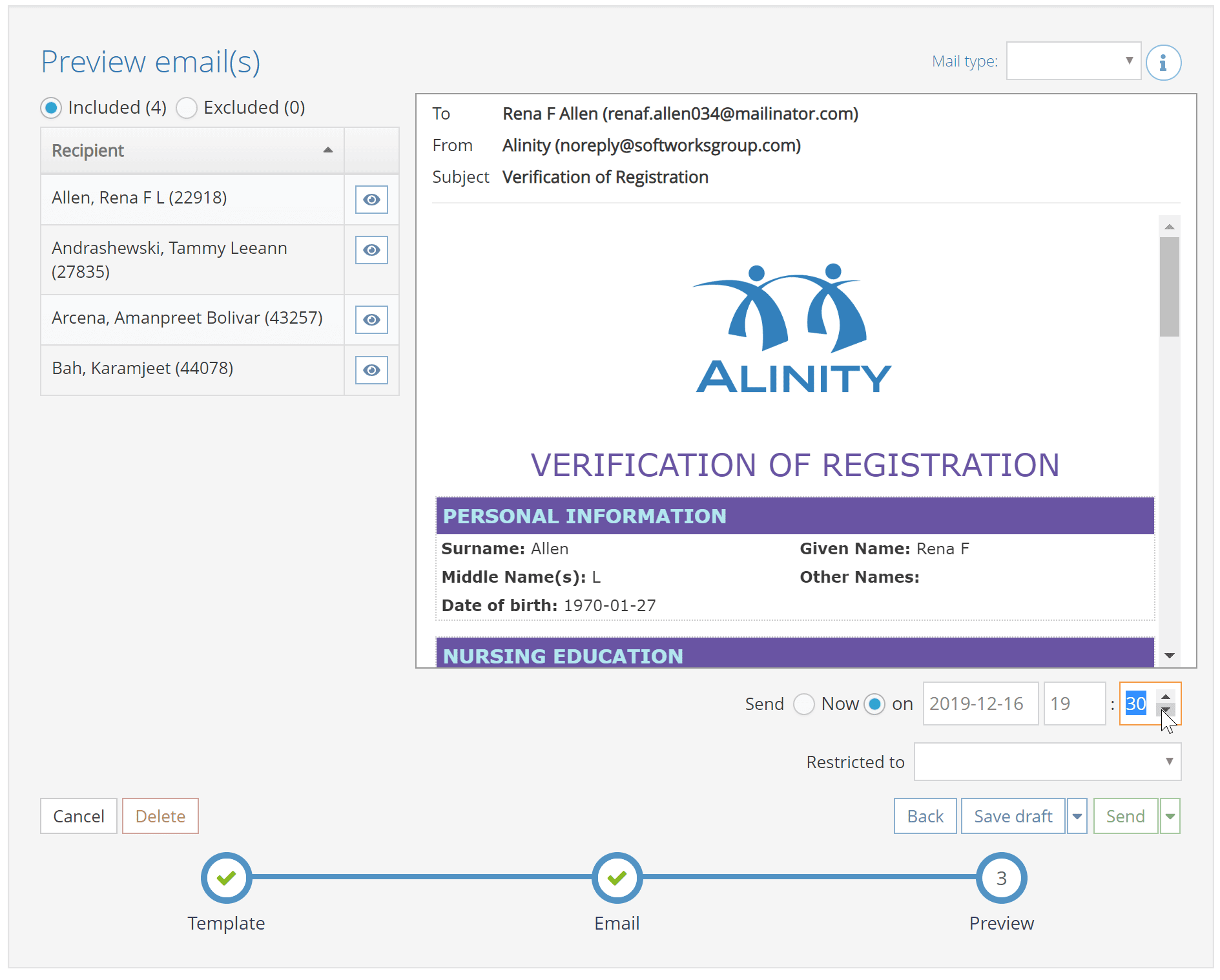Choose Send Now radio option
The height and width of the screenshot is (980, 1220).
point(804,704)
